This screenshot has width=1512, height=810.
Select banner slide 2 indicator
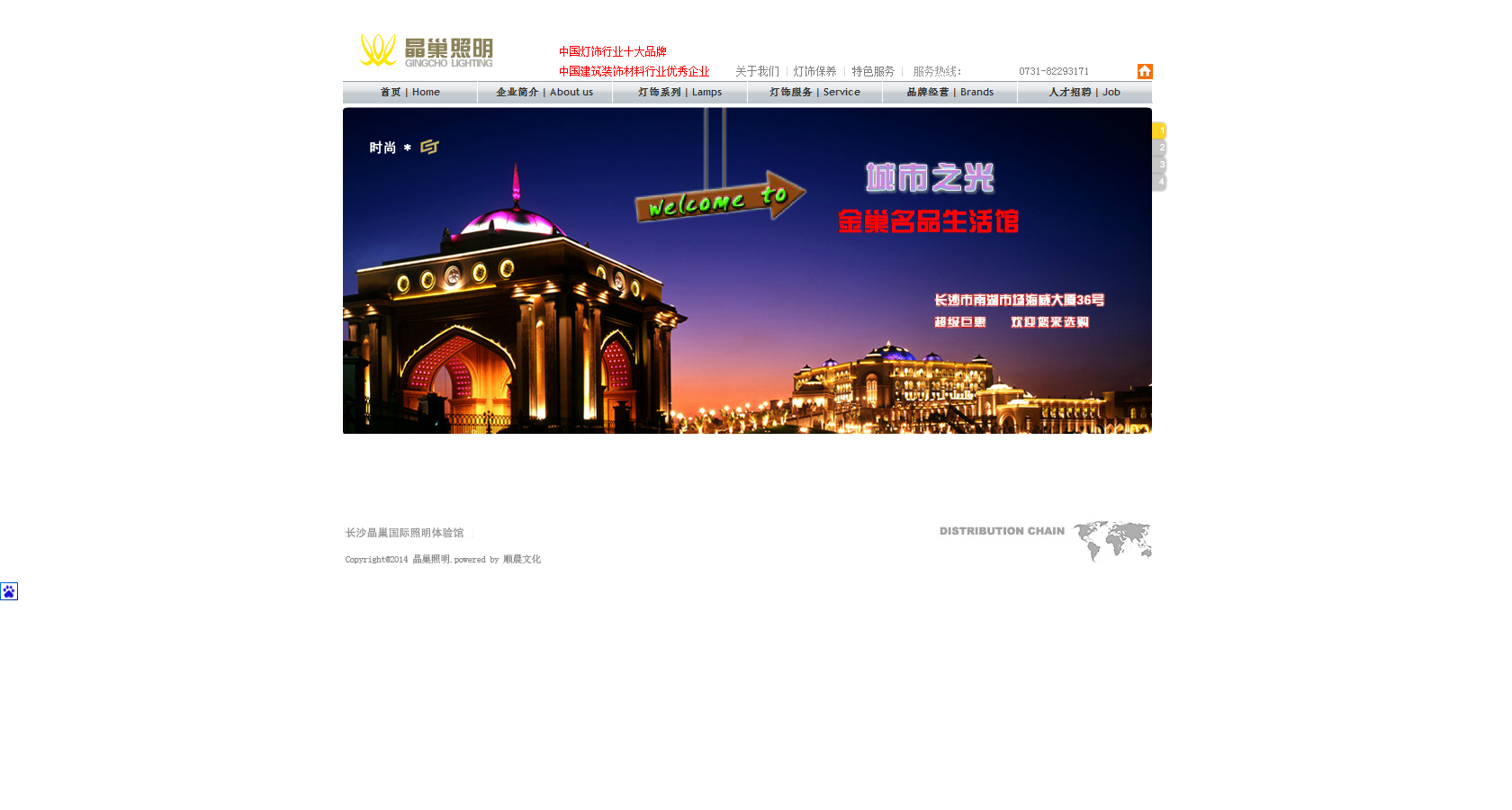tap(1159, 148)
